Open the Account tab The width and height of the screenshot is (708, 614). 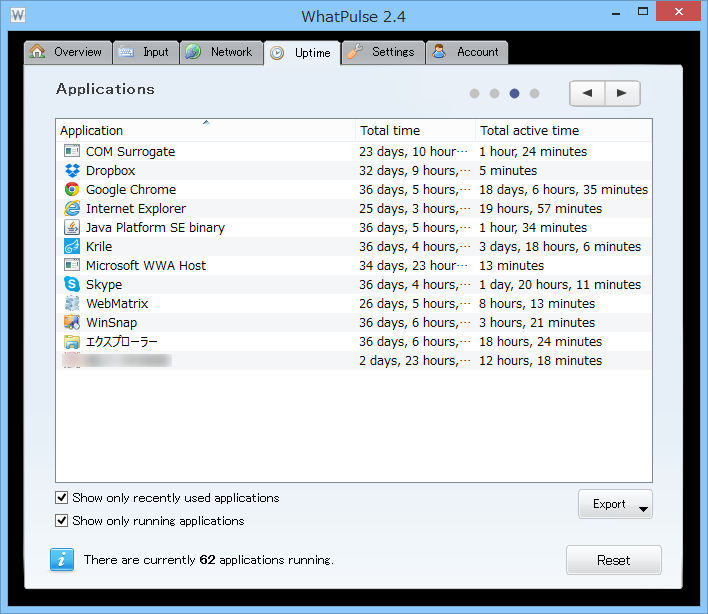tap(467, 52)
